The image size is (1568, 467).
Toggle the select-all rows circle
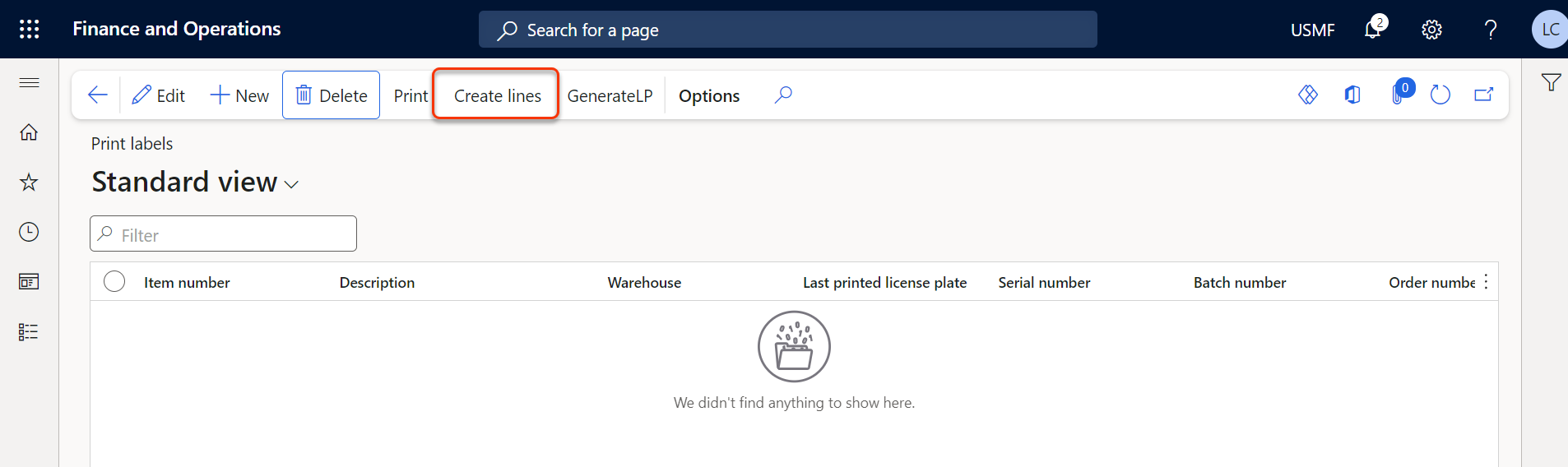point(114,282)
